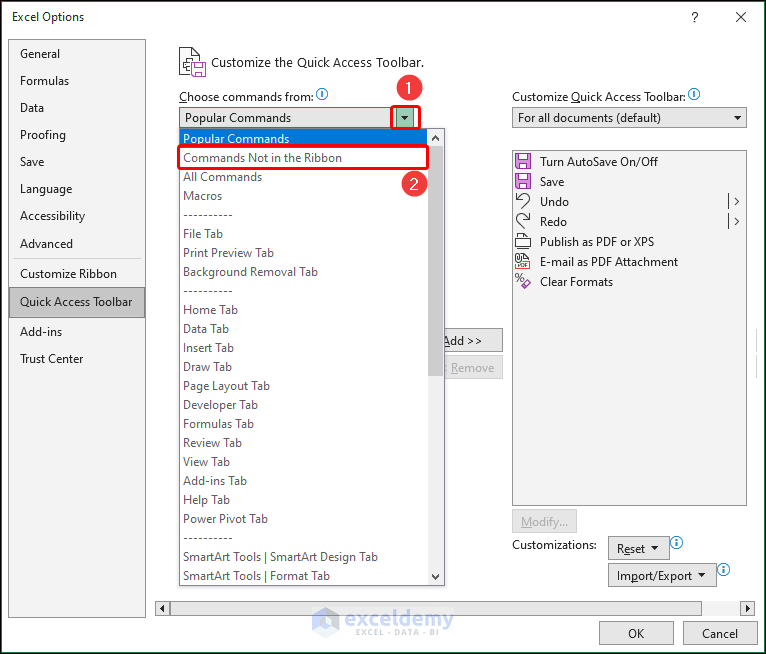Open the Trust Center category

coord(77,359)
